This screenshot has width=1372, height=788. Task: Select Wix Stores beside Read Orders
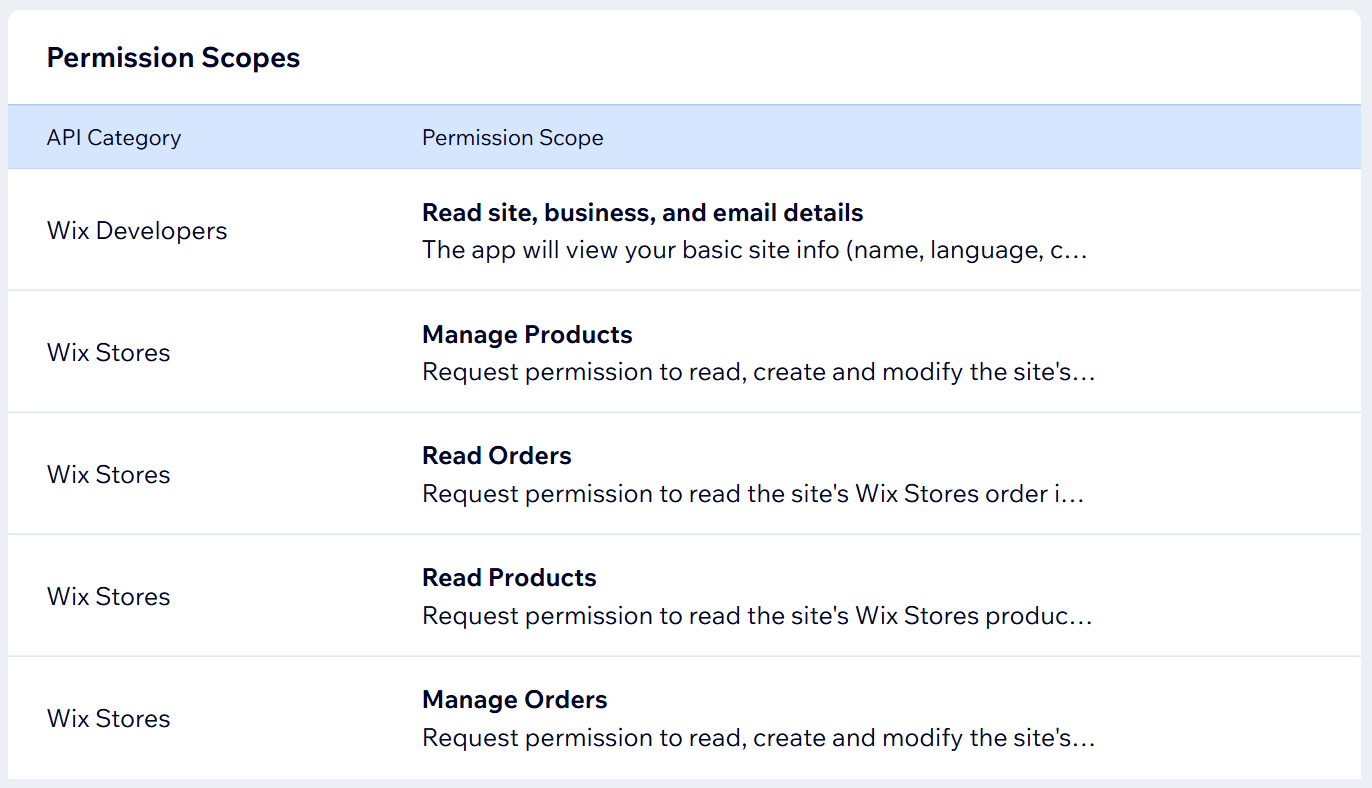pos(109,475)
